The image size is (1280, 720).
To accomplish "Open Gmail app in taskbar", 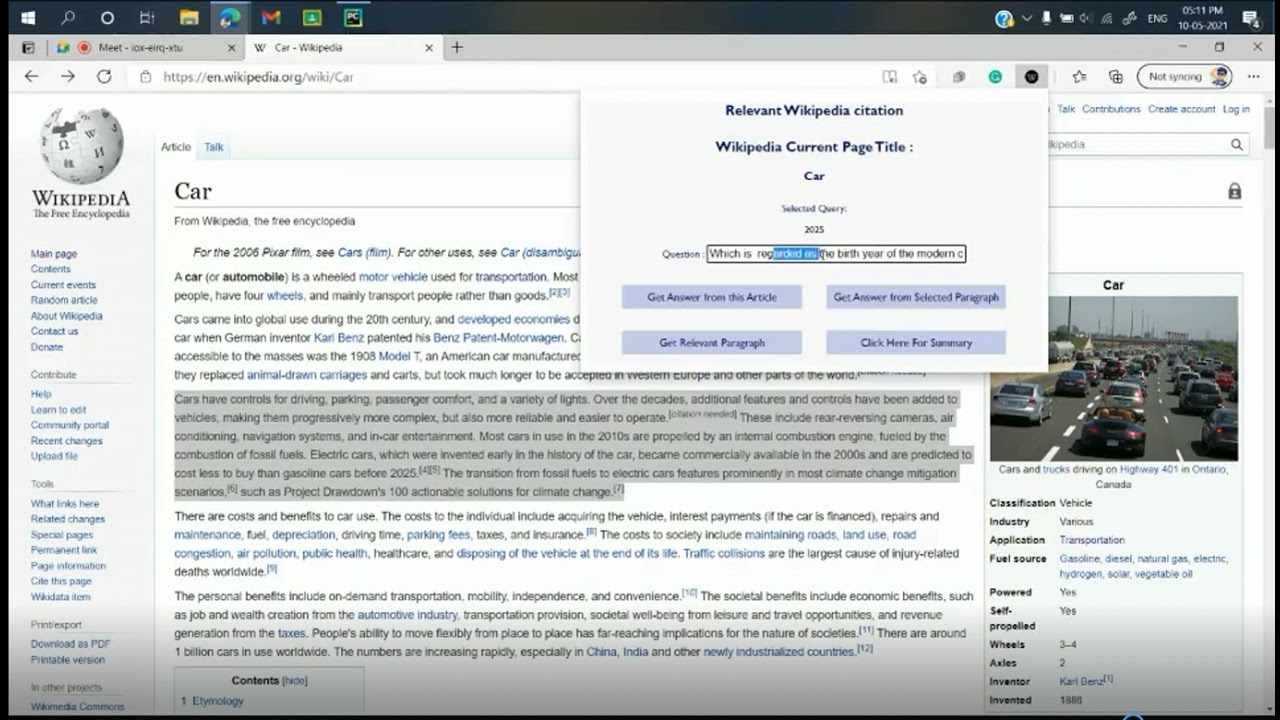I will [270, 18].
